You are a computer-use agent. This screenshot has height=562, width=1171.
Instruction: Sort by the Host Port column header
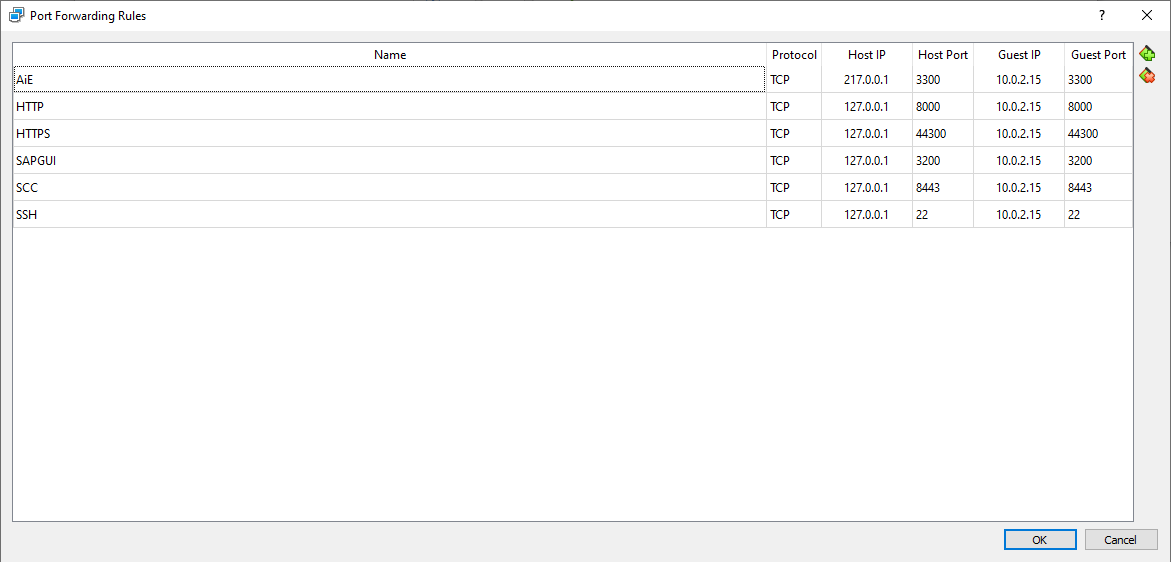point(942,54)
